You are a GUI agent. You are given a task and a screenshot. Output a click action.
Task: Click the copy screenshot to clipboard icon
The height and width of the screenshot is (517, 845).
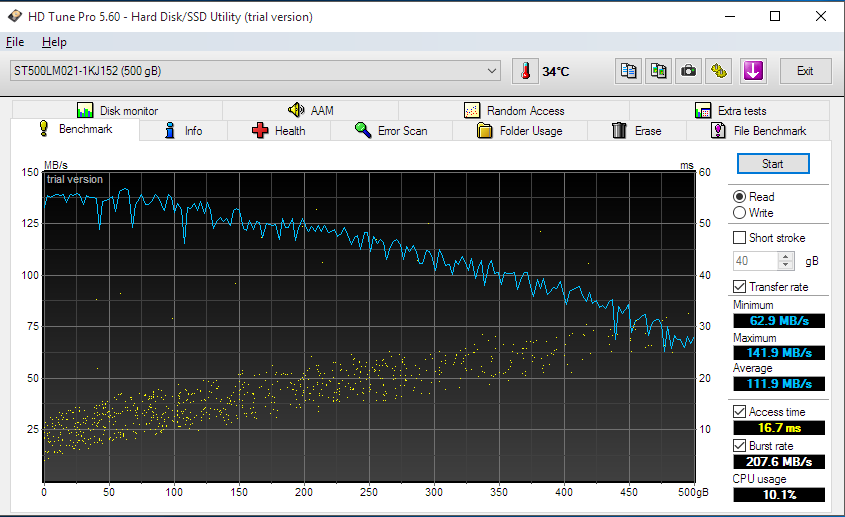click(x=659, y=71)
